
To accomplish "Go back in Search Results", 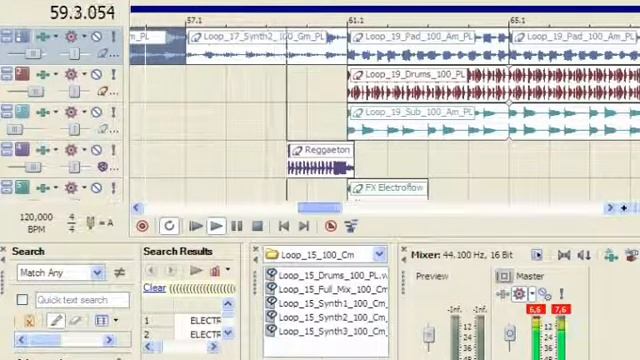I will coord(151,270).
